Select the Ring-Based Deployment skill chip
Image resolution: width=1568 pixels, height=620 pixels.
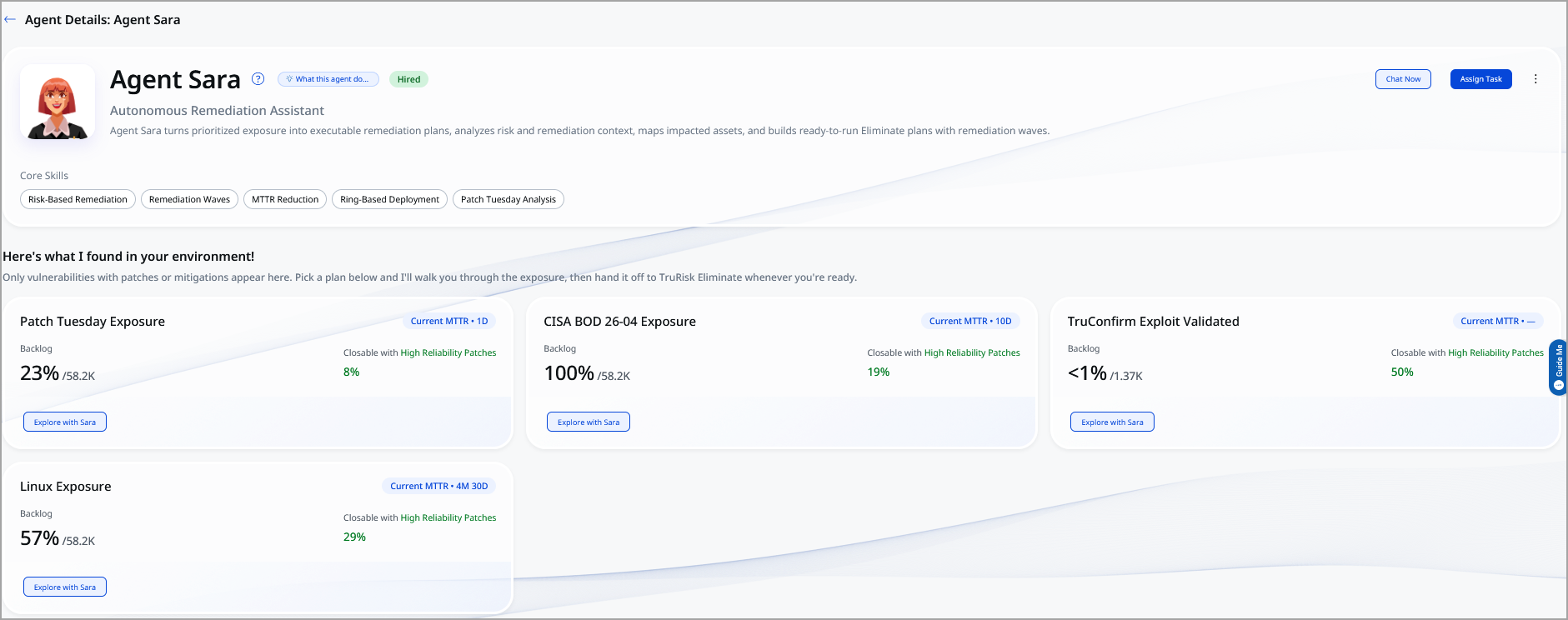(389, 199)
